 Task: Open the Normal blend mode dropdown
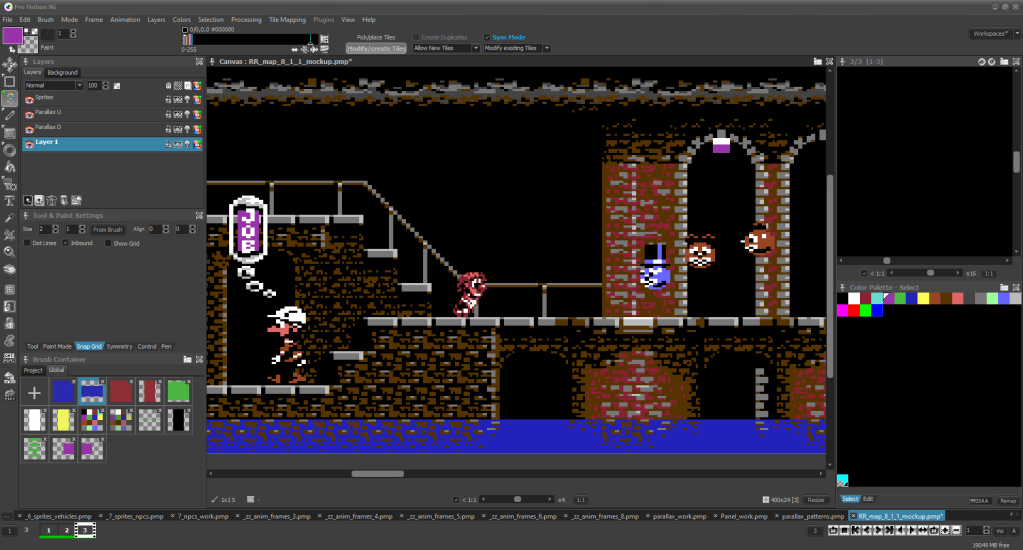coord(52,85)
